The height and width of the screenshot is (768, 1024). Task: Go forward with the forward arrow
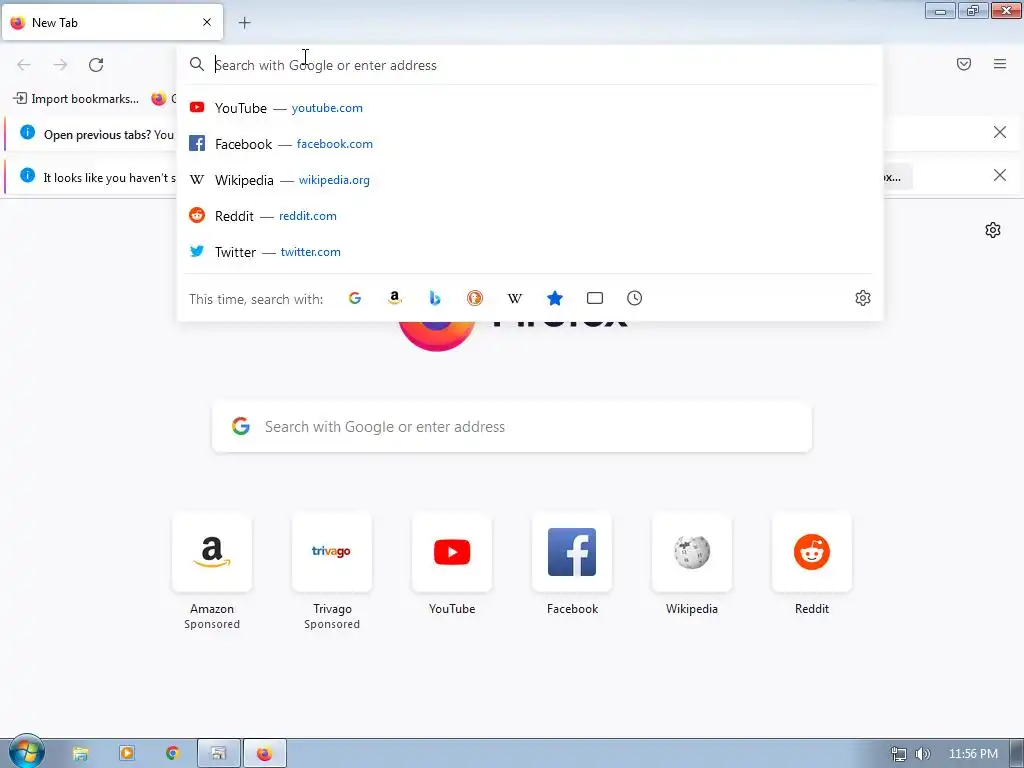[x=60, y=65]
